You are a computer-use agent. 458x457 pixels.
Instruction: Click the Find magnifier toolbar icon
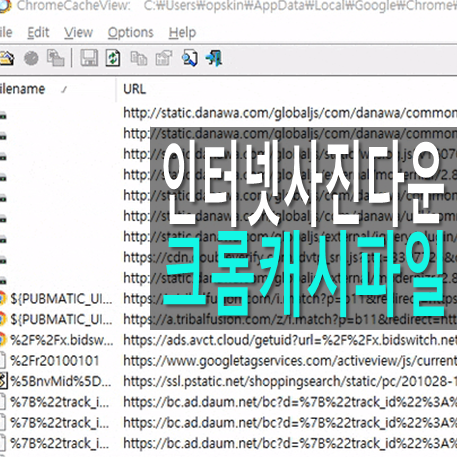point(190,58)
